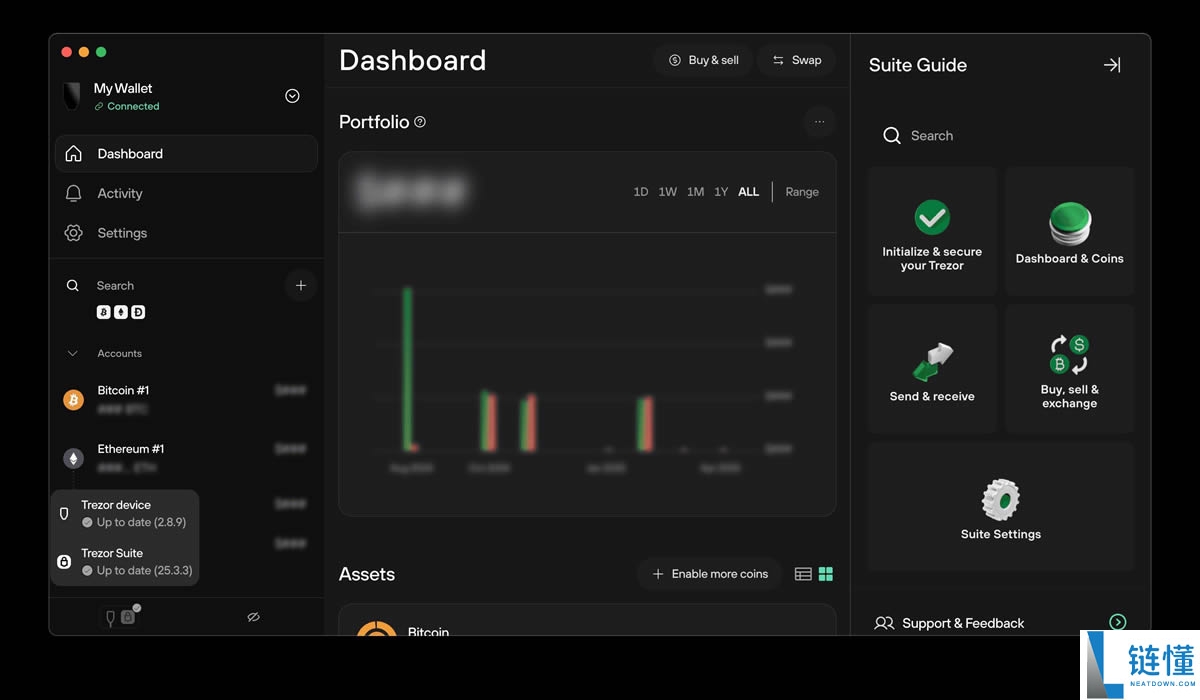Collapse the Accounts section chevron

tap(72, 354)
